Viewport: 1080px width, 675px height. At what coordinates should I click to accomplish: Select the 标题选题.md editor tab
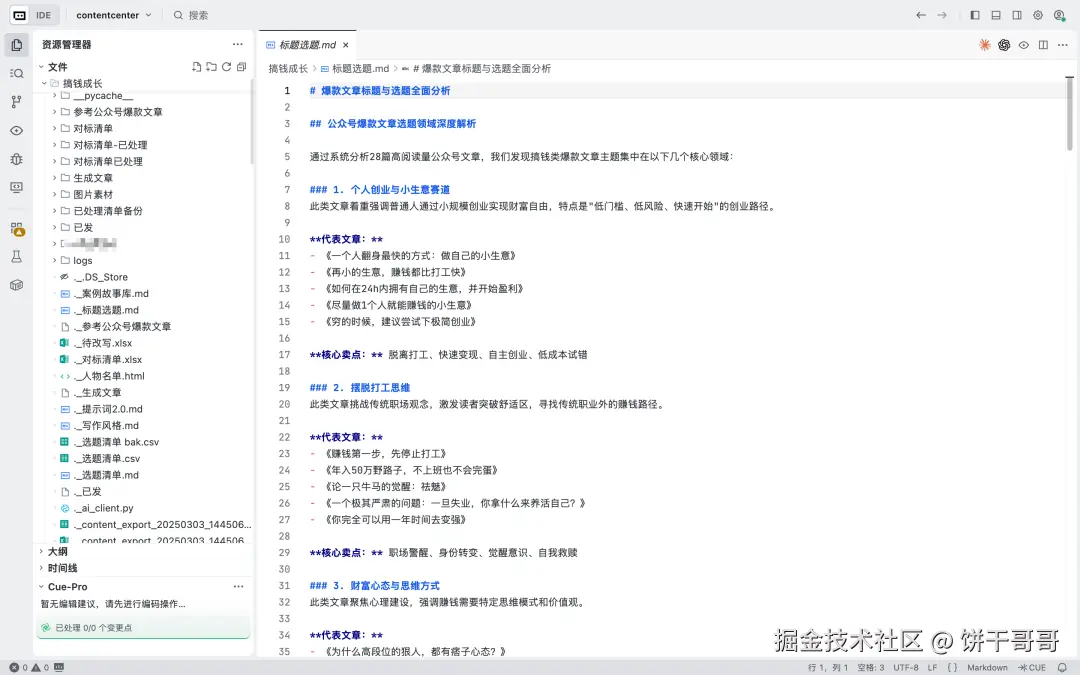click(x=307, y=45)
